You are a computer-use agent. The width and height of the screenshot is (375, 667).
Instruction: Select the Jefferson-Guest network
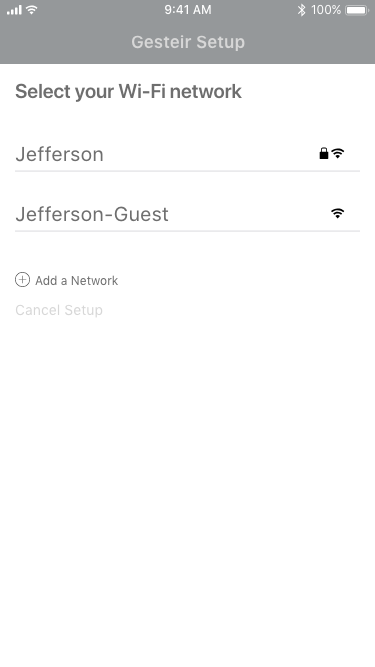tap(188, 214)
